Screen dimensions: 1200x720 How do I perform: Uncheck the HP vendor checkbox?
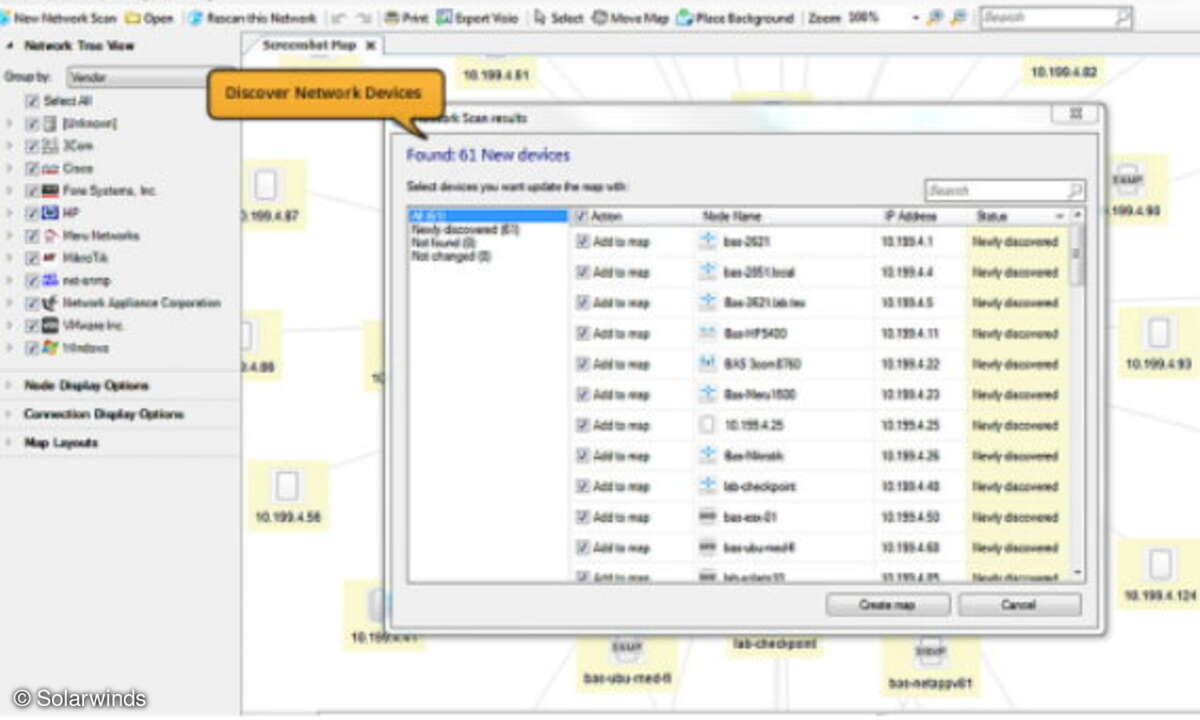coord(32,213)
